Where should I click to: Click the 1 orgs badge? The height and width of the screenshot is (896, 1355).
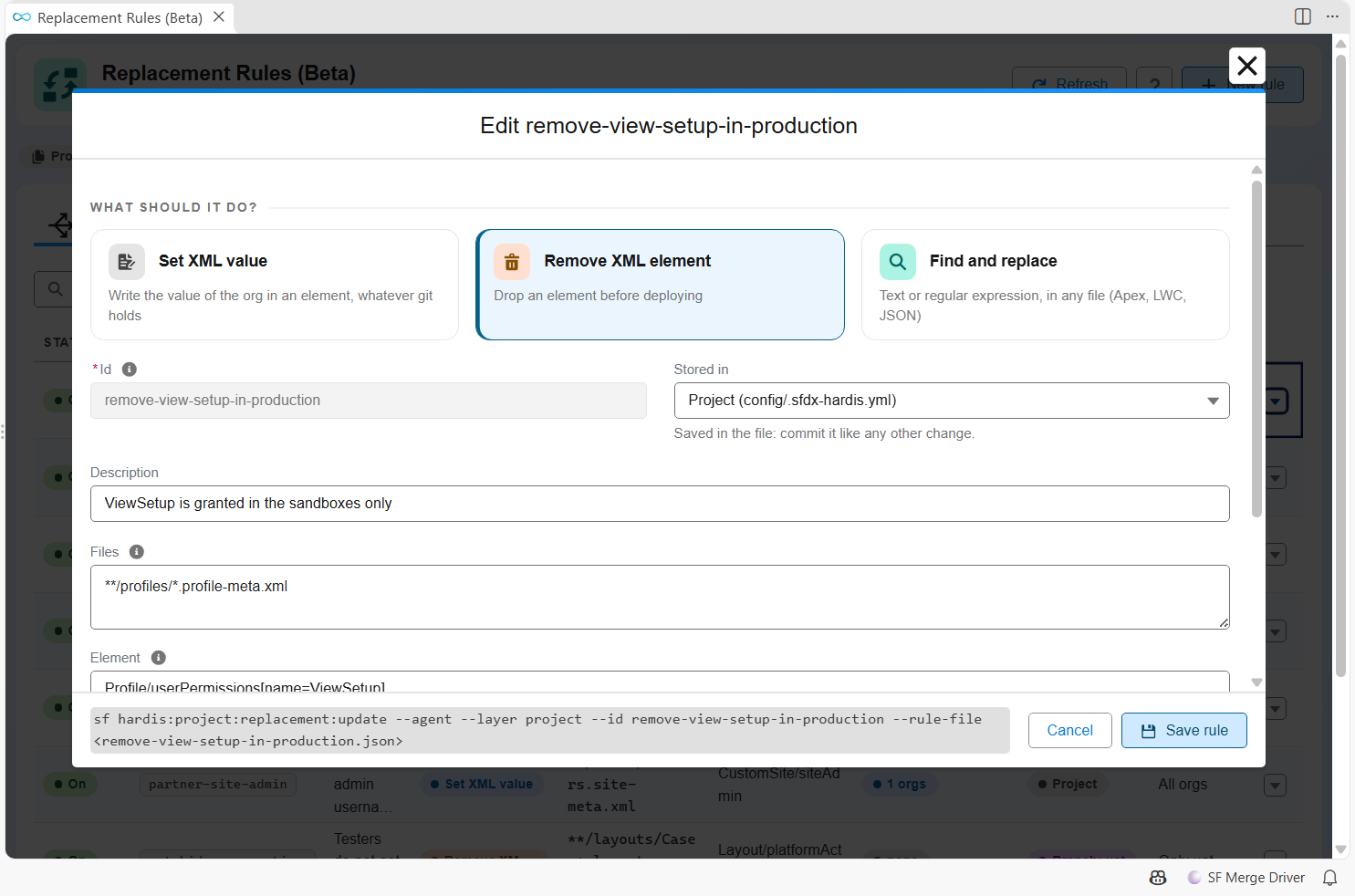pyautogui.click(x=900, y=784)
